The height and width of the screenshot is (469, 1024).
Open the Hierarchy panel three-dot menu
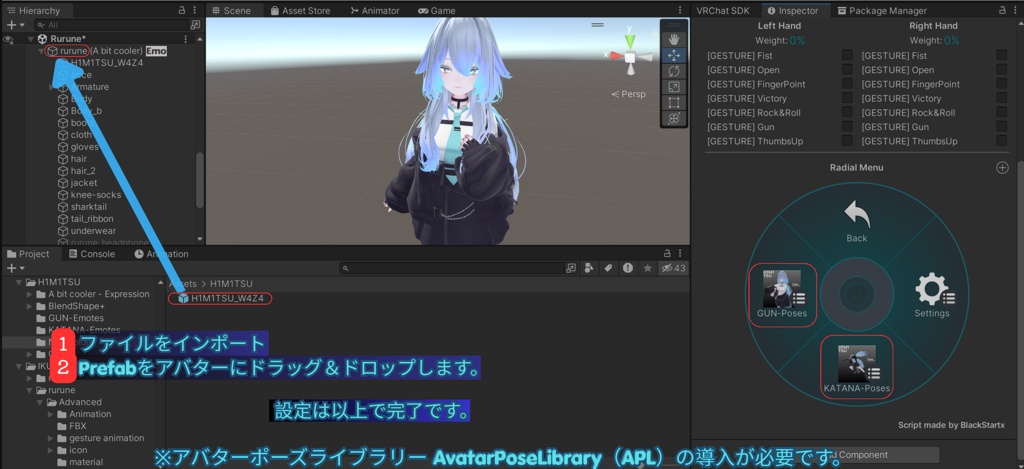[x=195, y=10]
